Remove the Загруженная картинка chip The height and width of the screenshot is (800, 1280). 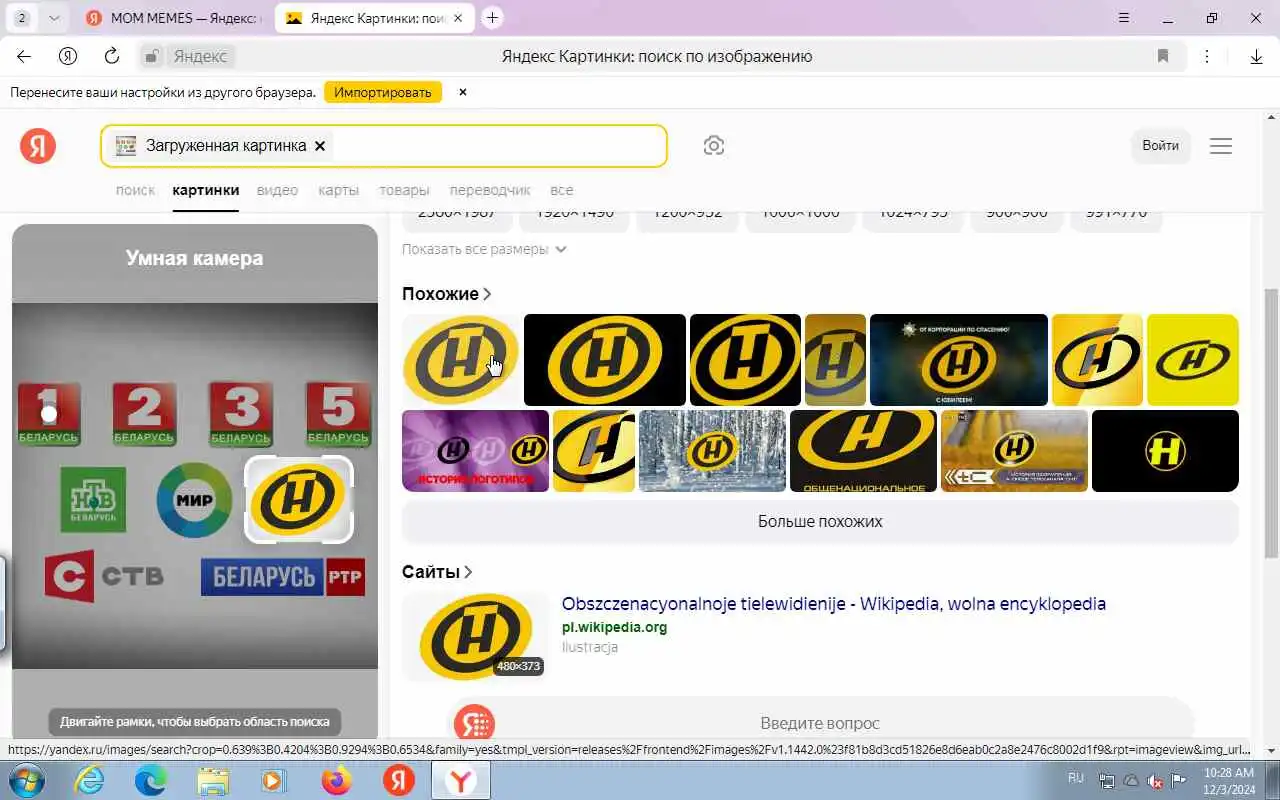[320, 146]
